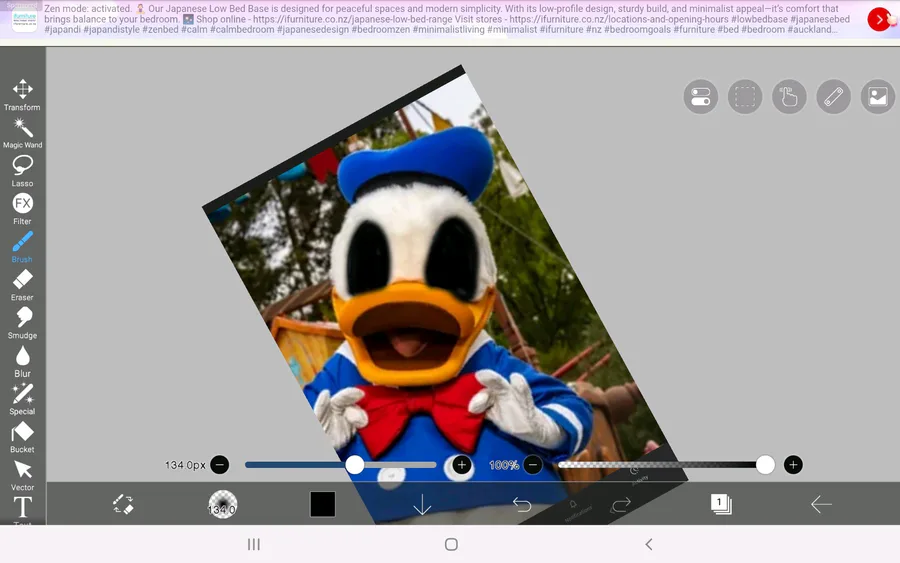900x563 pixels.
Task: Click the 100% opacity value
Action: (x=503, y=465)
